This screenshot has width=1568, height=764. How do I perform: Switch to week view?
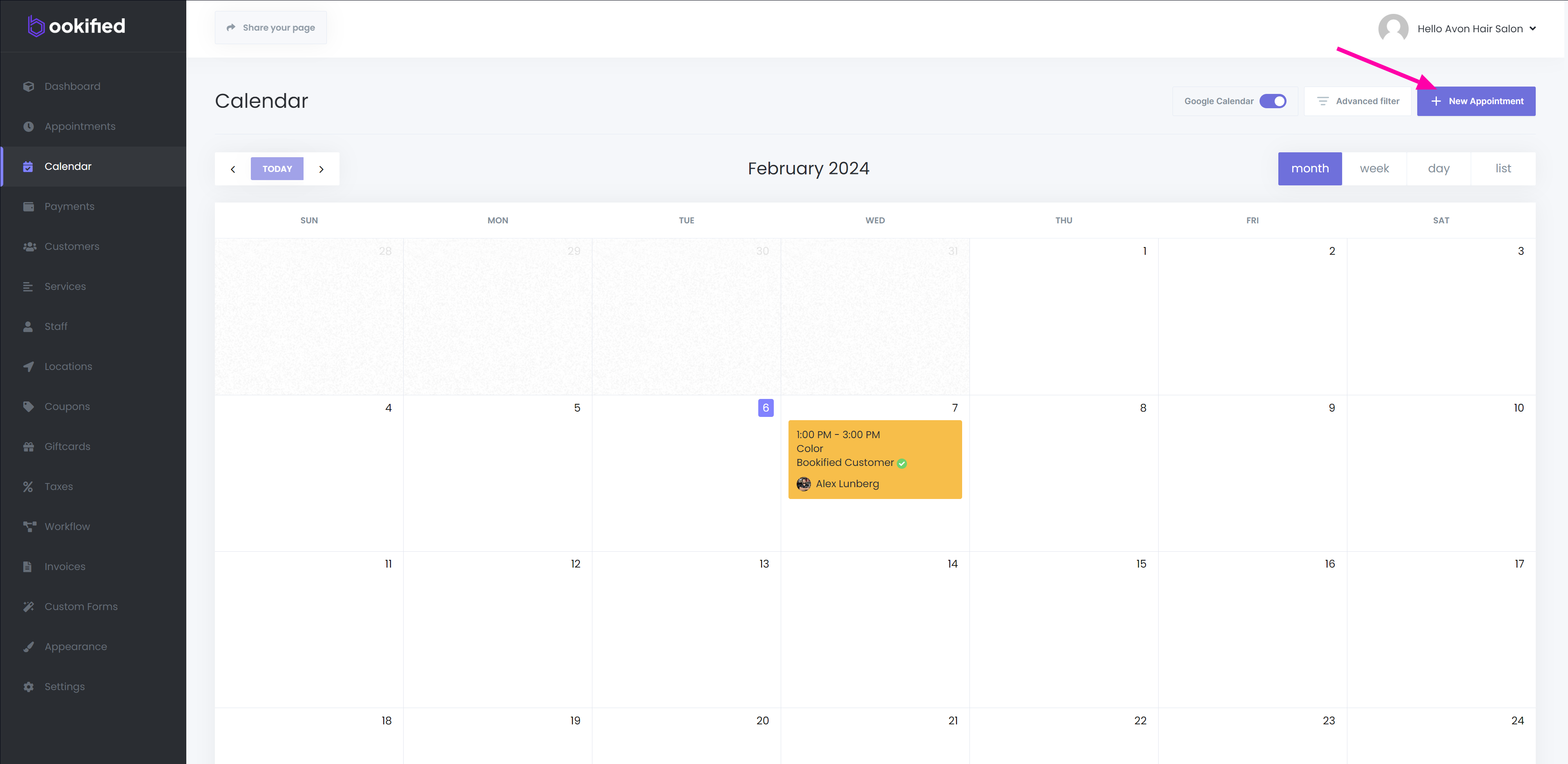tap(1374, 169)
